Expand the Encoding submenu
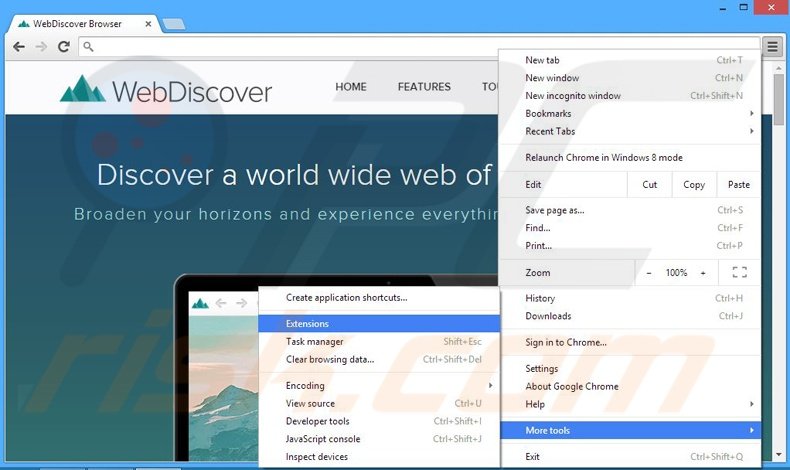 379,385
